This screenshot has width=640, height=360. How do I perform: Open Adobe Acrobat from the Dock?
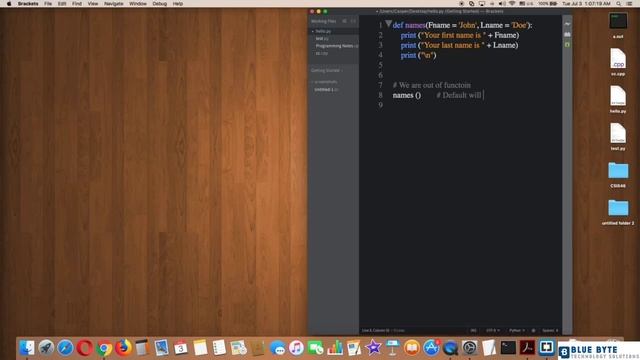coord(527,348)
